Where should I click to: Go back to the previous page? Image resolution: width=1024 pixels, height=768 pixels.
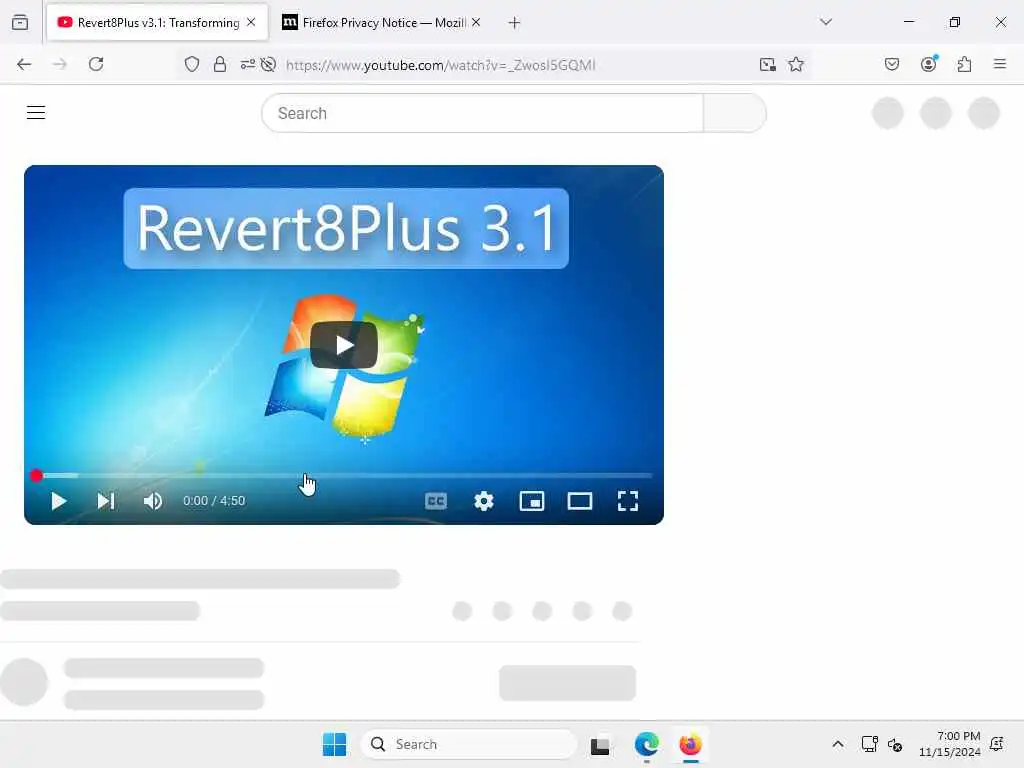[x=24, y=64]
